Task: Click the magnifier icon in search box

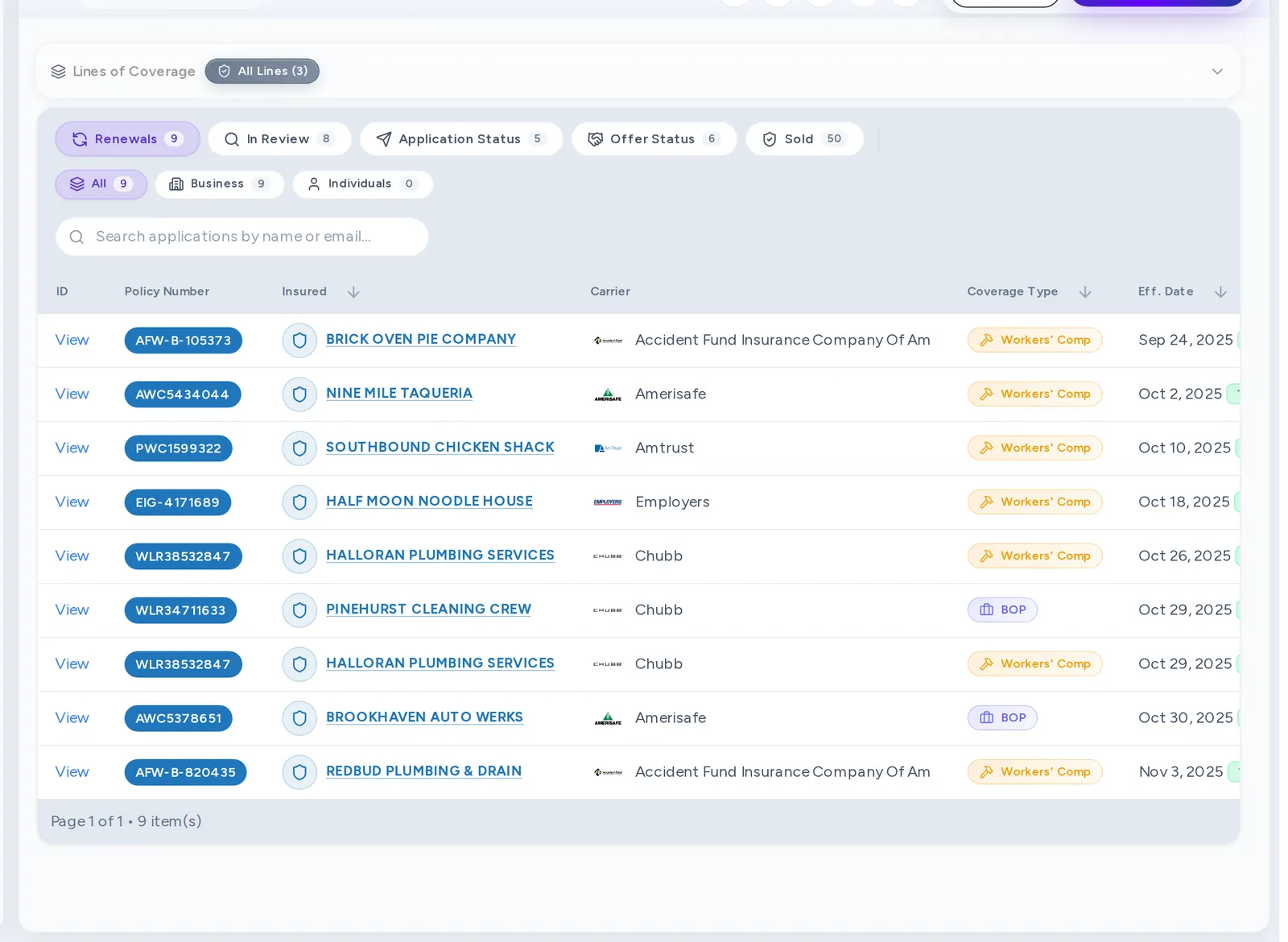Action: (x=76, y=237)
